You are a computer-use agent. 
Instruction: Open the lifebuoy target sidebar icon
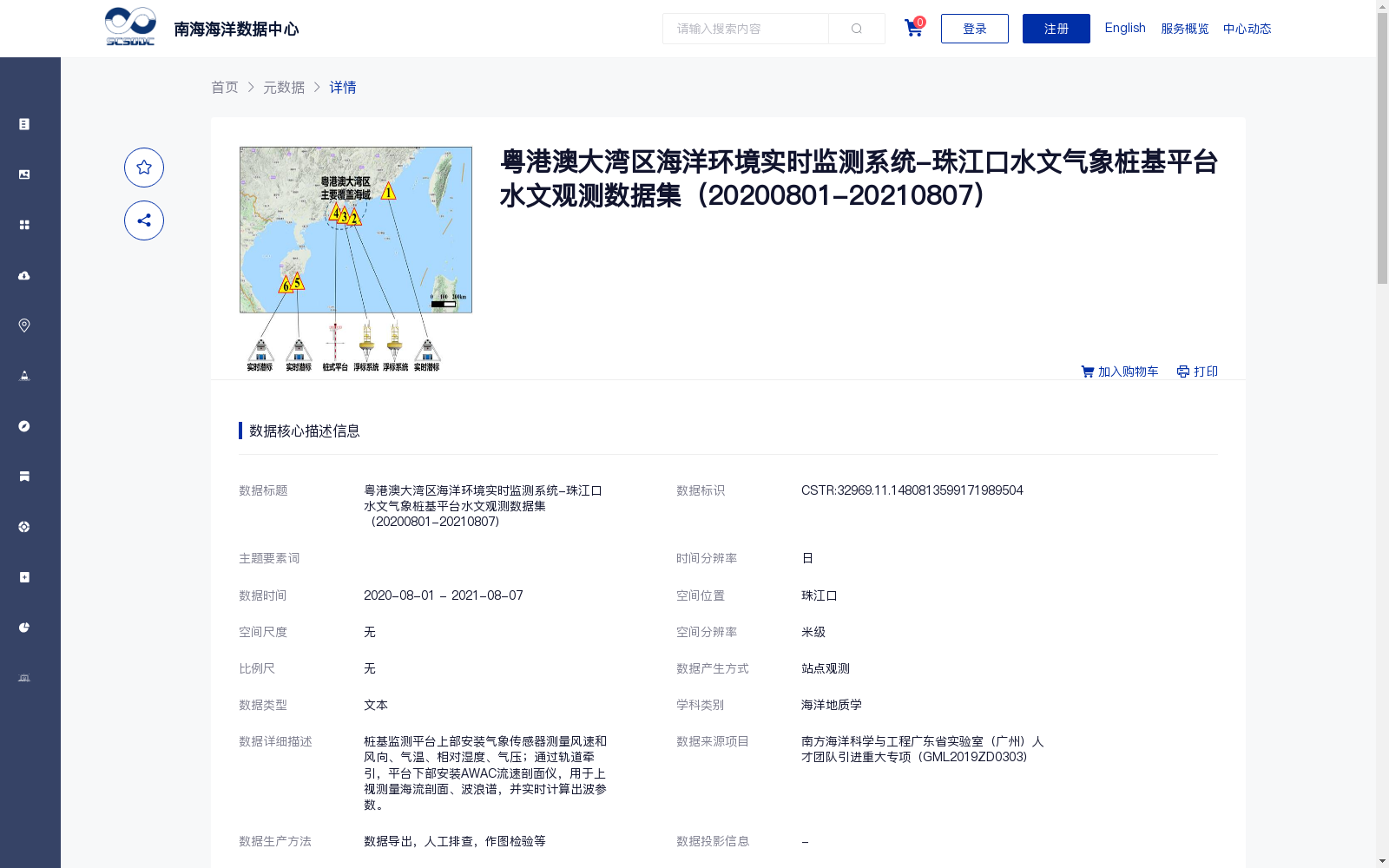click(24, 527)
